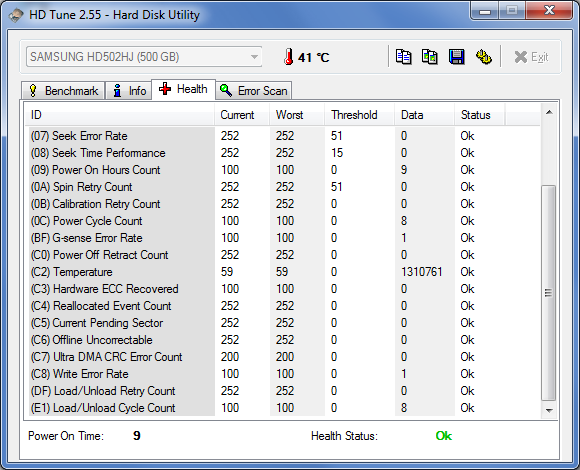Click the Status column header

click(479, 115)
